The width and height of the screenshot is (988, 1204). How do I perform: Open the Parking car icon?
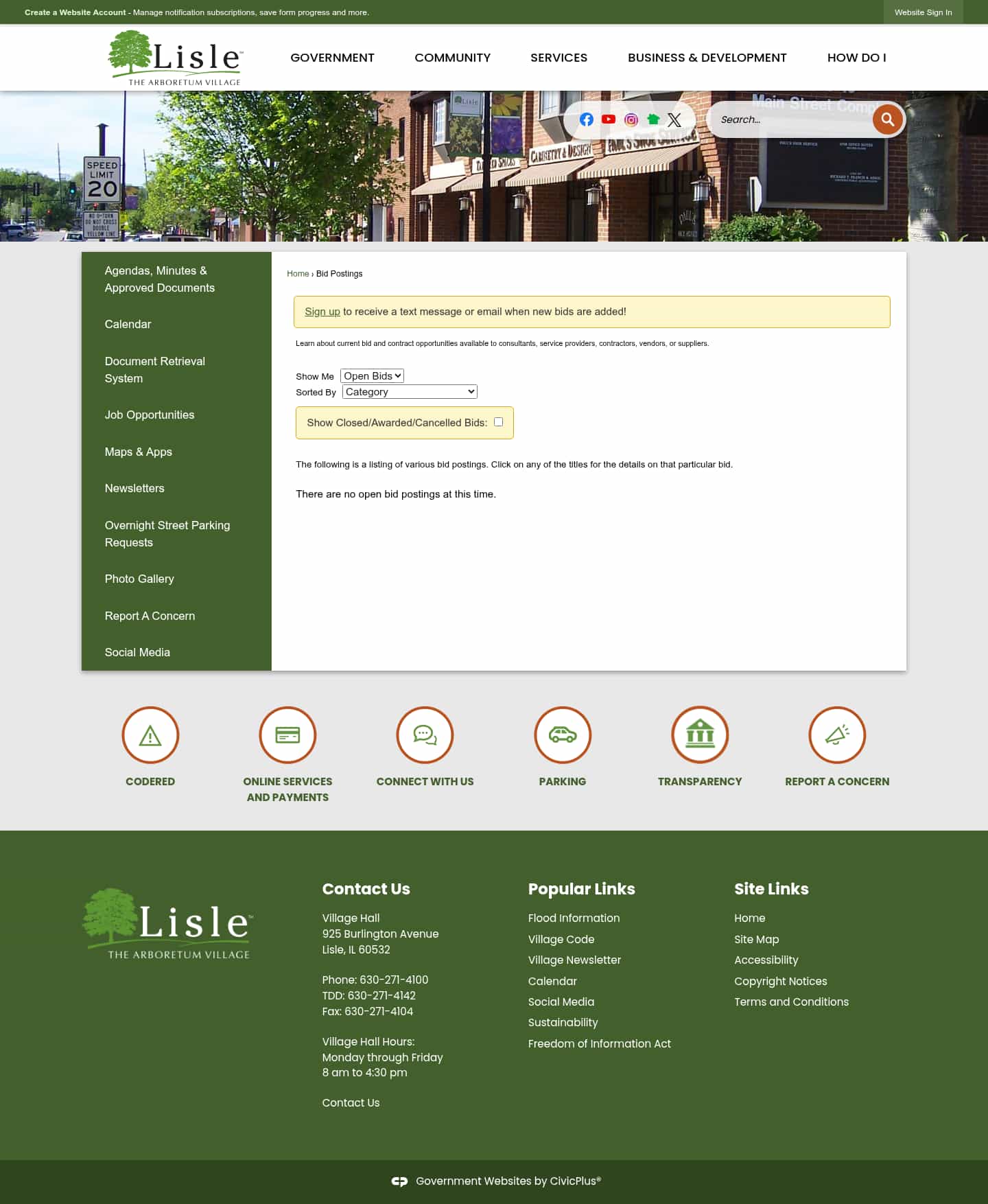point(563,734)
